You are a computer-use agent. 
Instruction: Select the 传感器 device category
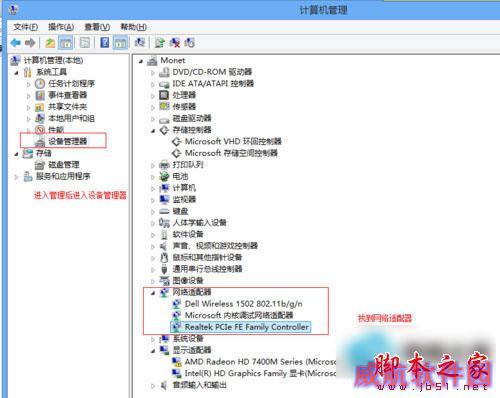click(184, 107)
